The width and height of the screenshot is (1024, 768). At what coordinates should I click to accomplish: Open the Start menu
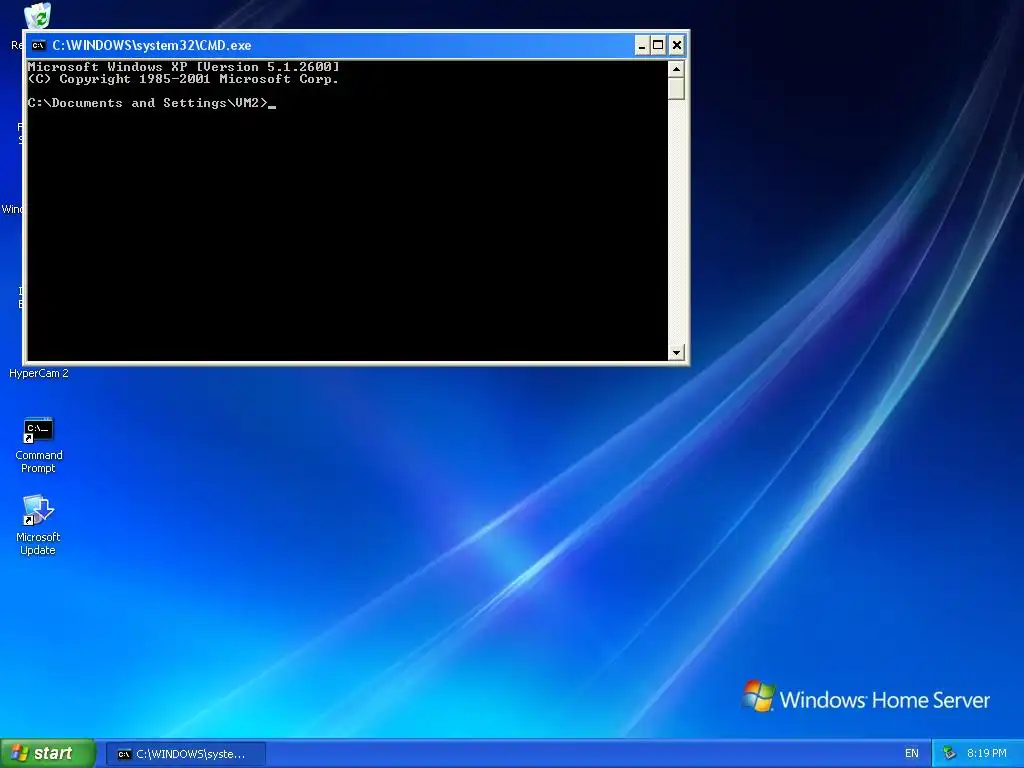click(x=48, y=753)
